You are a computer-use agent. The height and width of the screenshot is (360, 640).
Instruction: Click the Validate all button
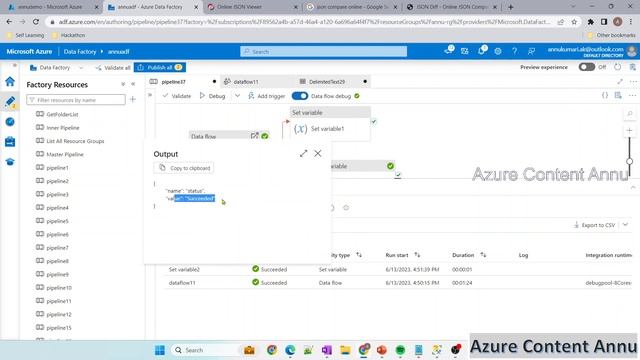tap(113, 67)
